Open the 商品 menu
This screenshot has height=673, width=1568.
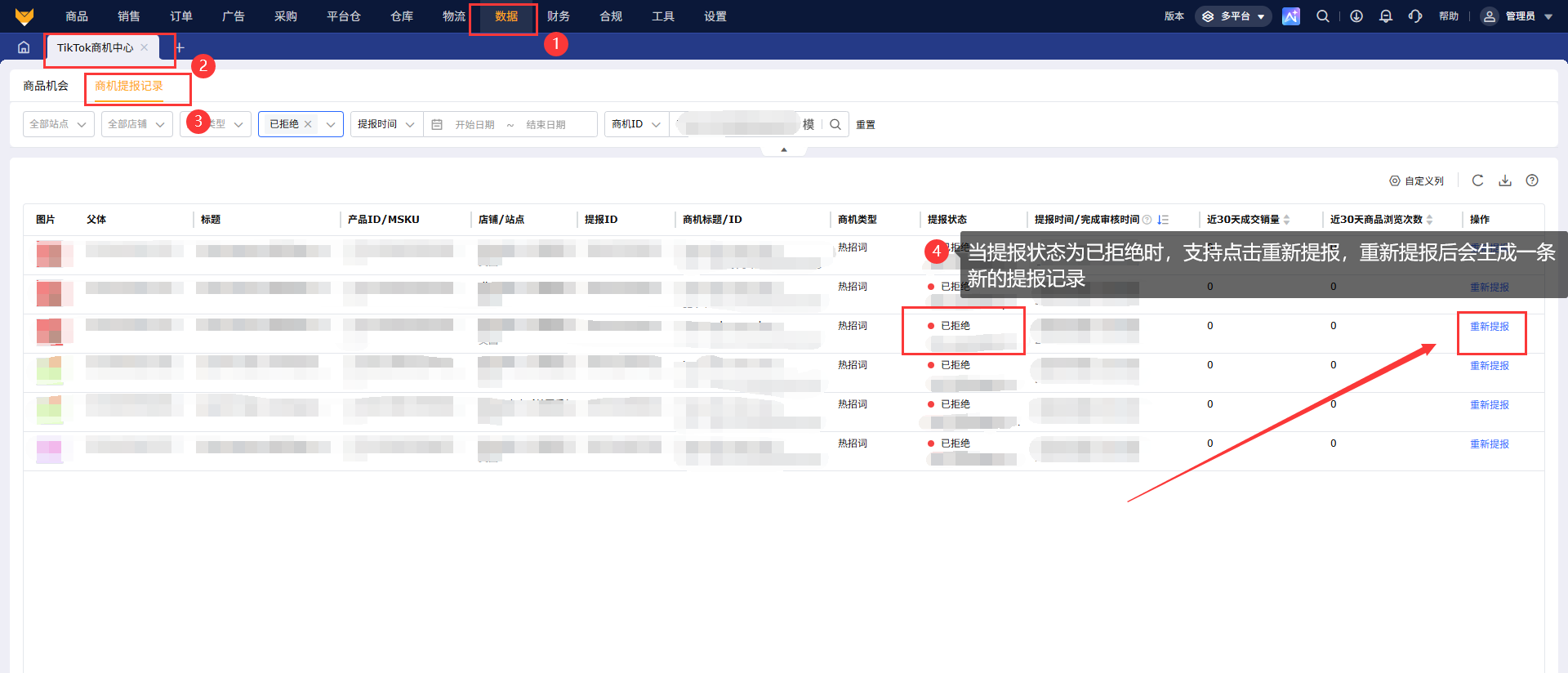[77, 16]
